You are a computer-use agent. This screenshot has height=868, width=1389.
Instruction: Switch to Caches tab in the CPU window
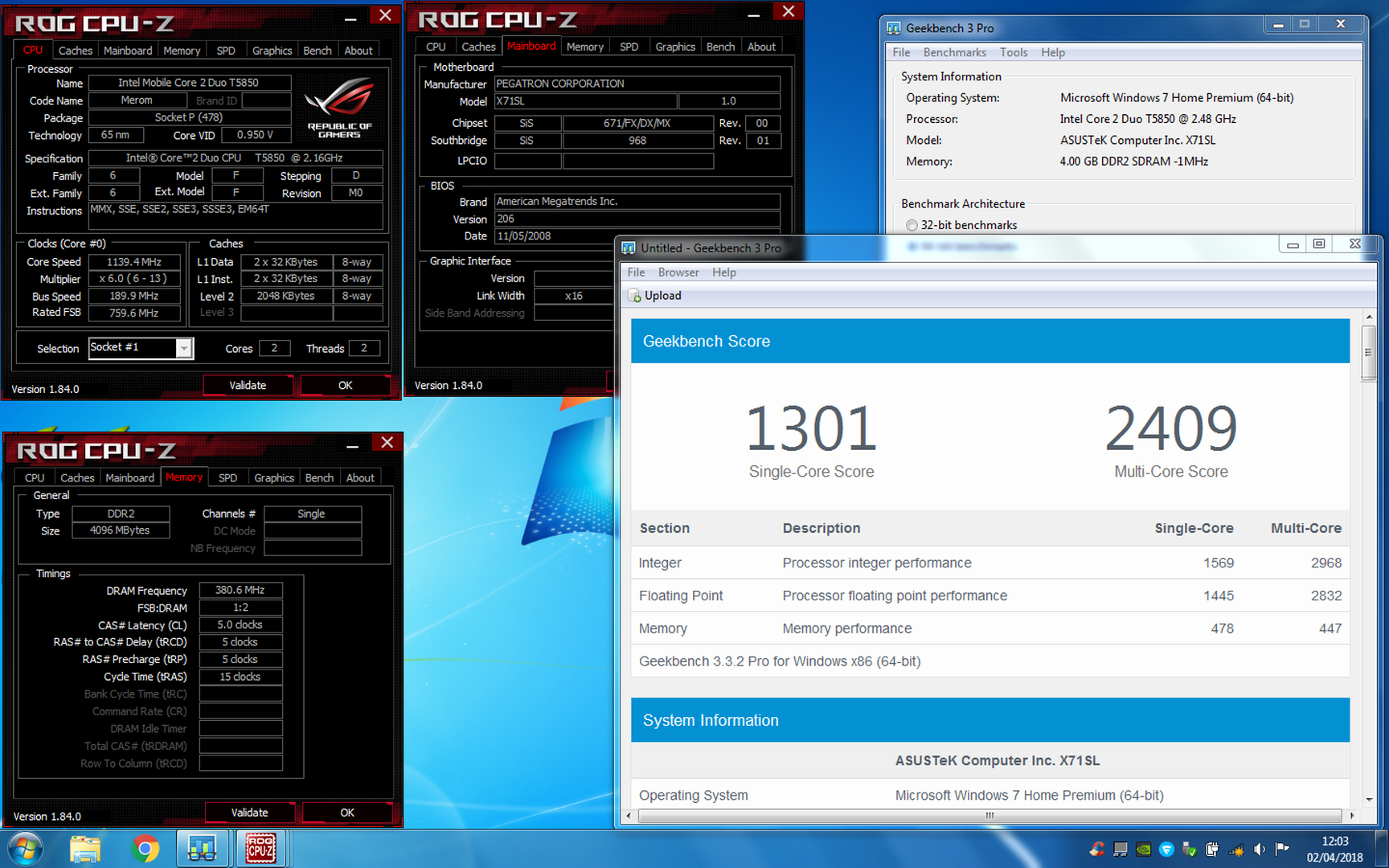tap(76, 51)
